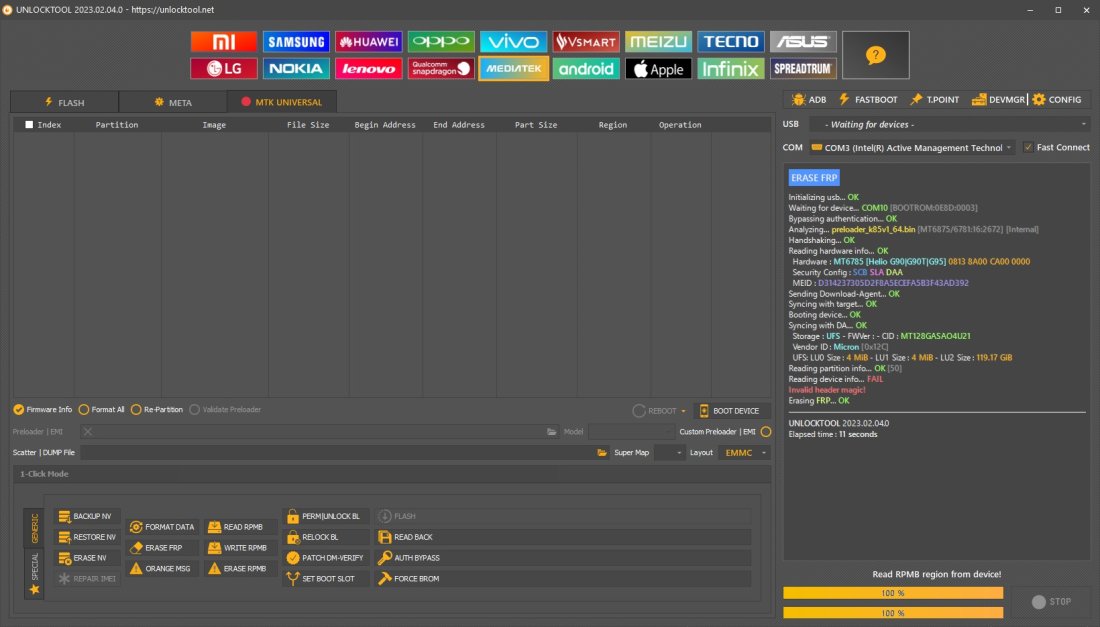Click the BACKUP NV button

click(87, 516)
